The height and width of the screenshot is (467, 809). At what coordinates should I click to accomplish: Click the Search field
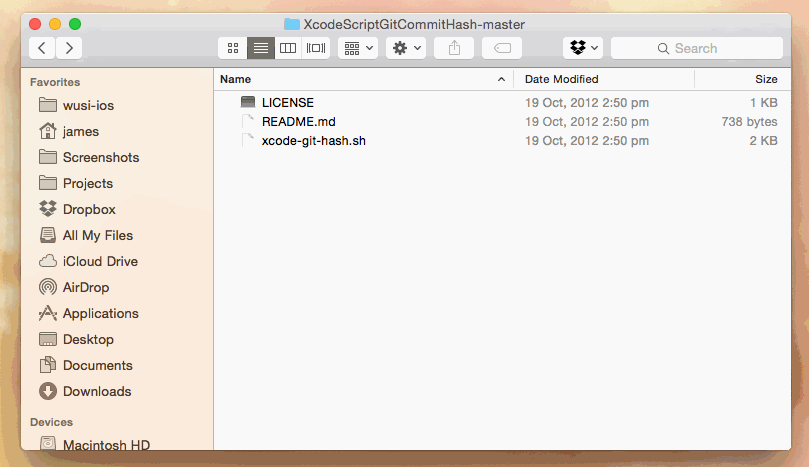point(697,48)
